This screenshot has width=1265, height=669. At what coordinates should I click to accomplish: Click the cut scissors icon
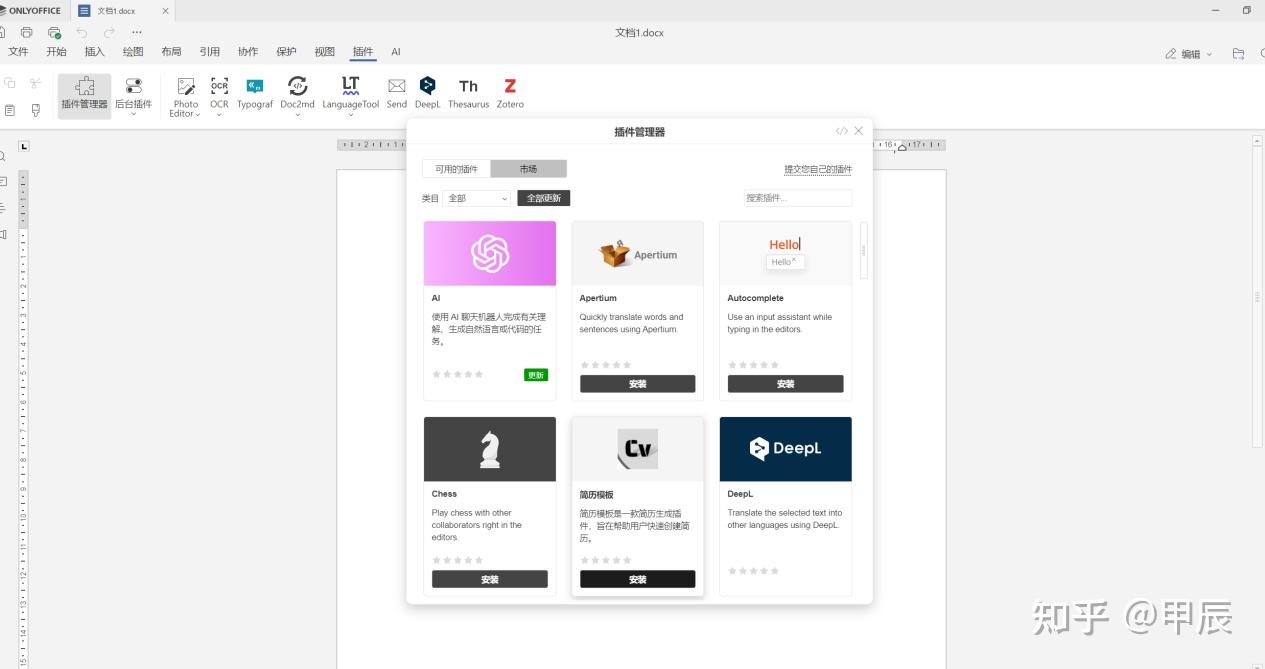(x=36, y=83)
